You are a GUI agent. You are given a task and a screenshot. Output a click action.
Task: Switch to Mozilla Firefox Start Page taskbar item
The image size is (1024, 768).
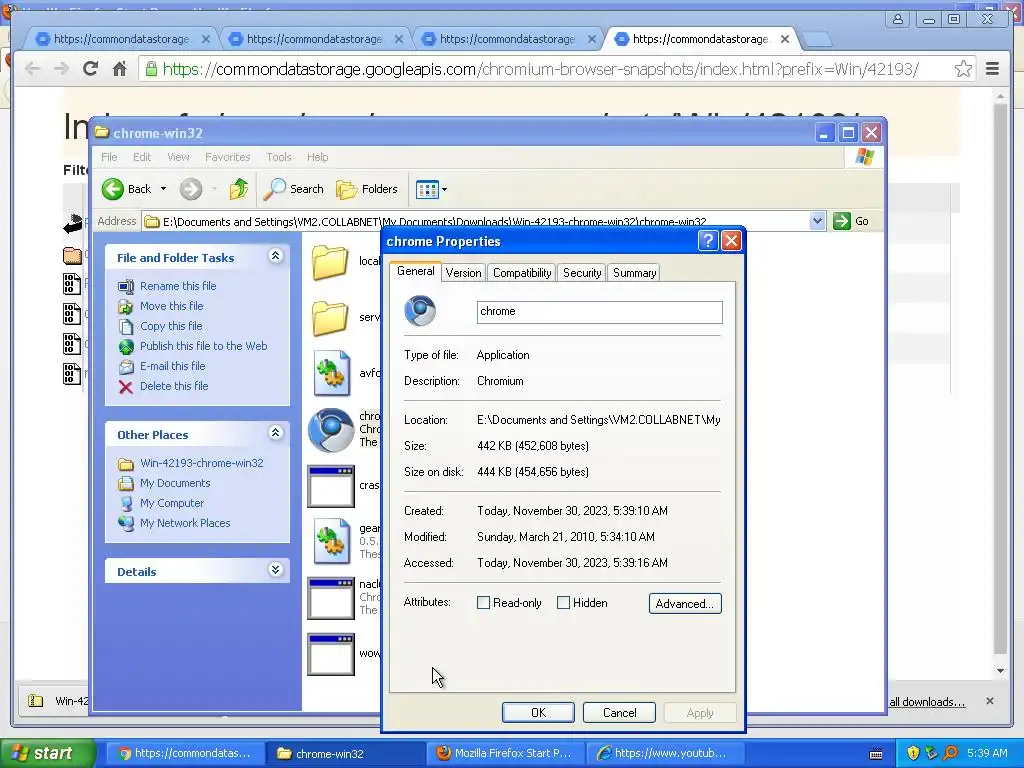coord(505,753)
